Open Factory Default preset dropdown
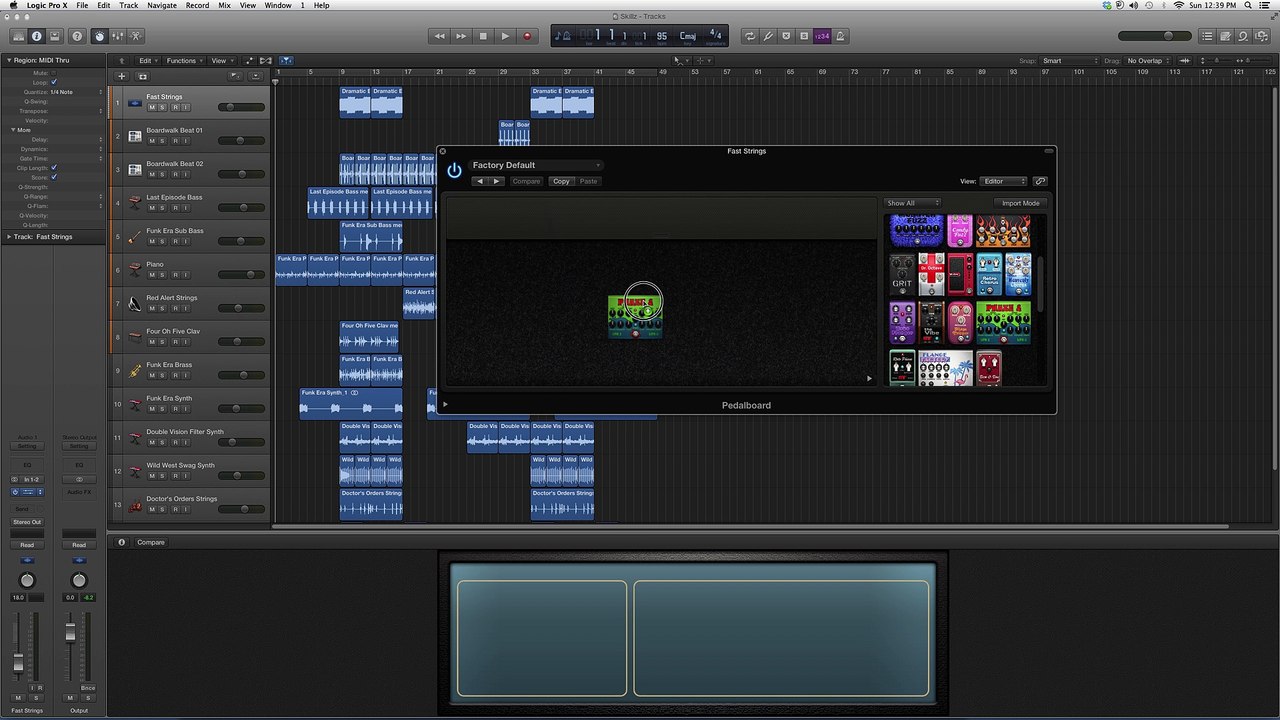 click(535, 165)
